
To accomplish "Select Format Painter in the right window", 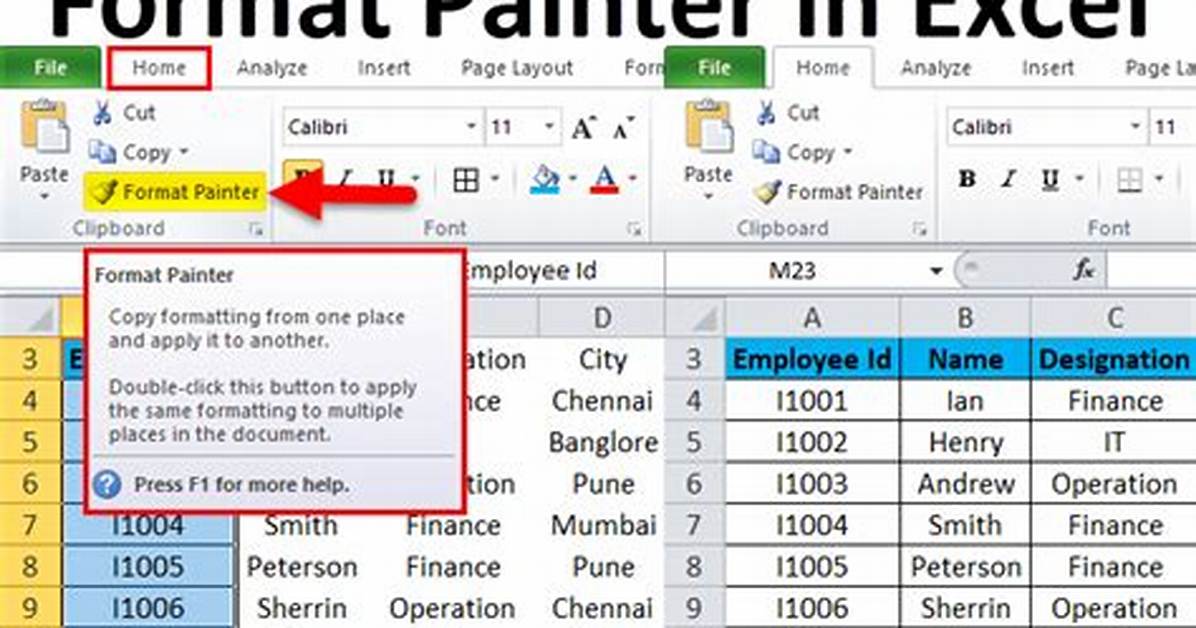I will [838, 192].
